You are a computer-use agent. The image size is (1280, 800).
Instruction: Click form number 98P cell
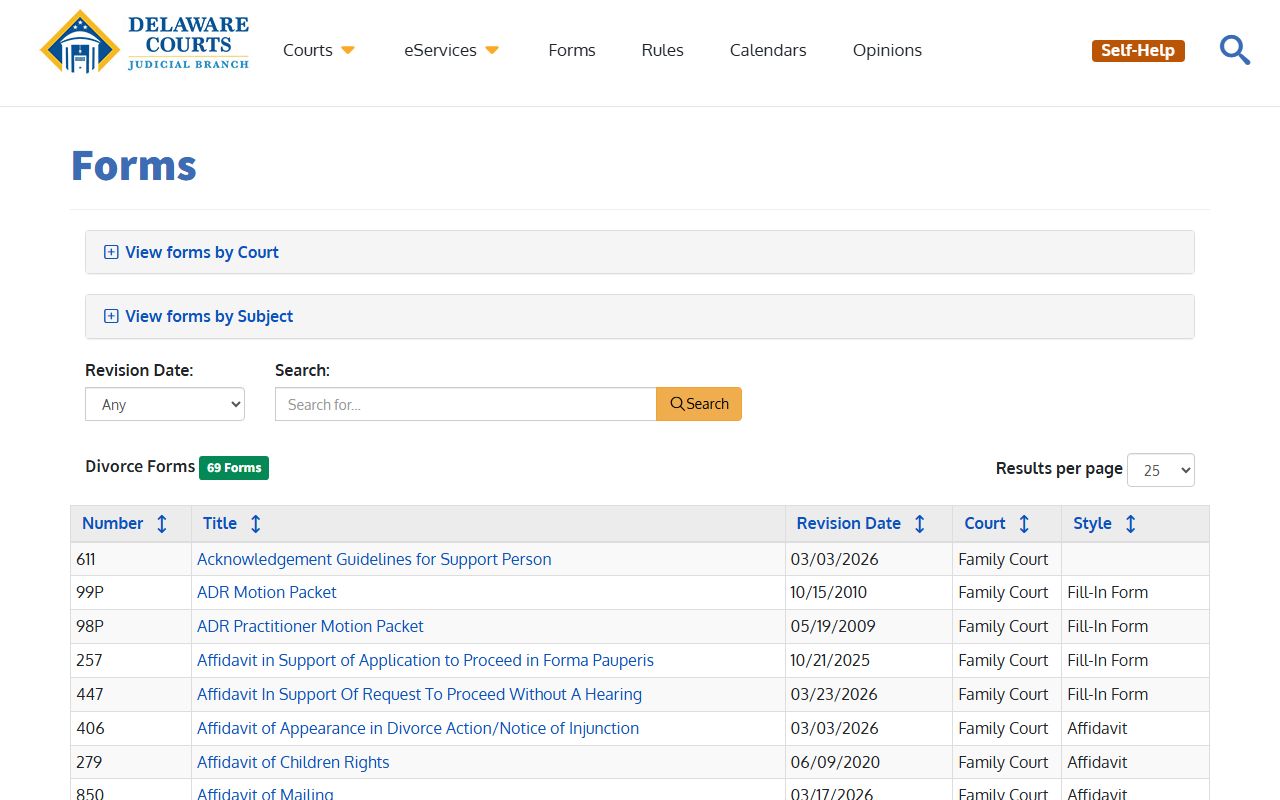point(131,626)
